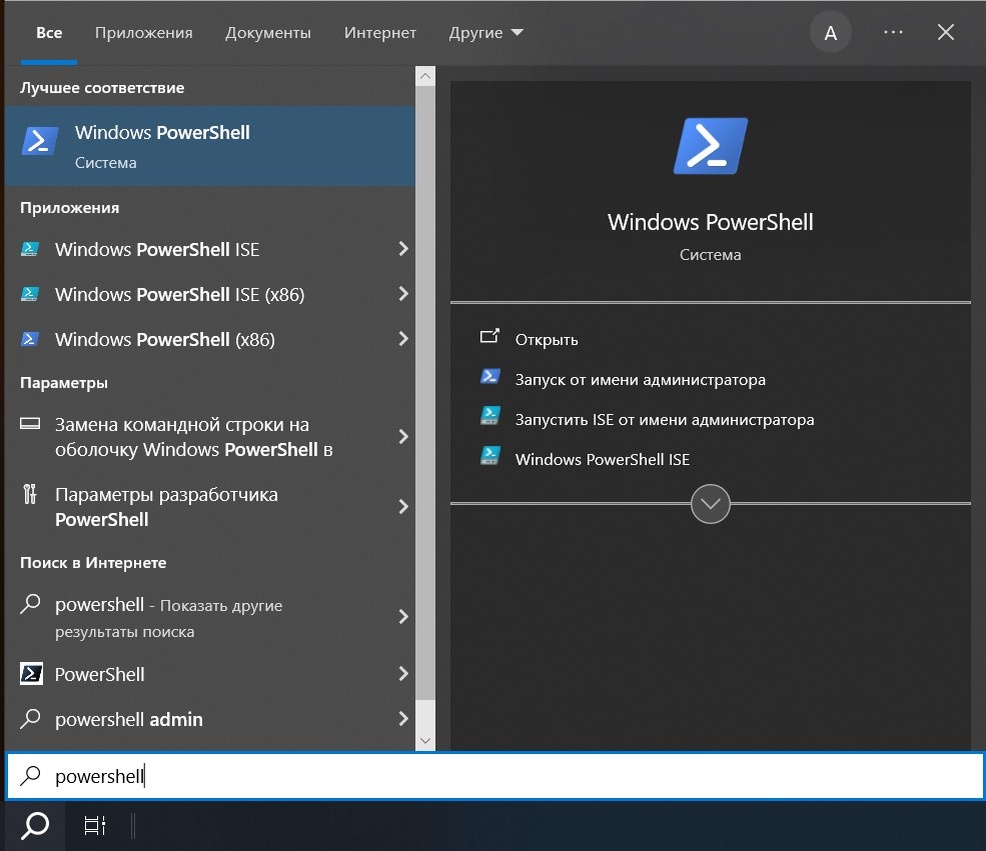This screenshot has height=851, width=986.
Task: Expand the Замена командной строки result arrow
Action: click(x=403, y=437)
